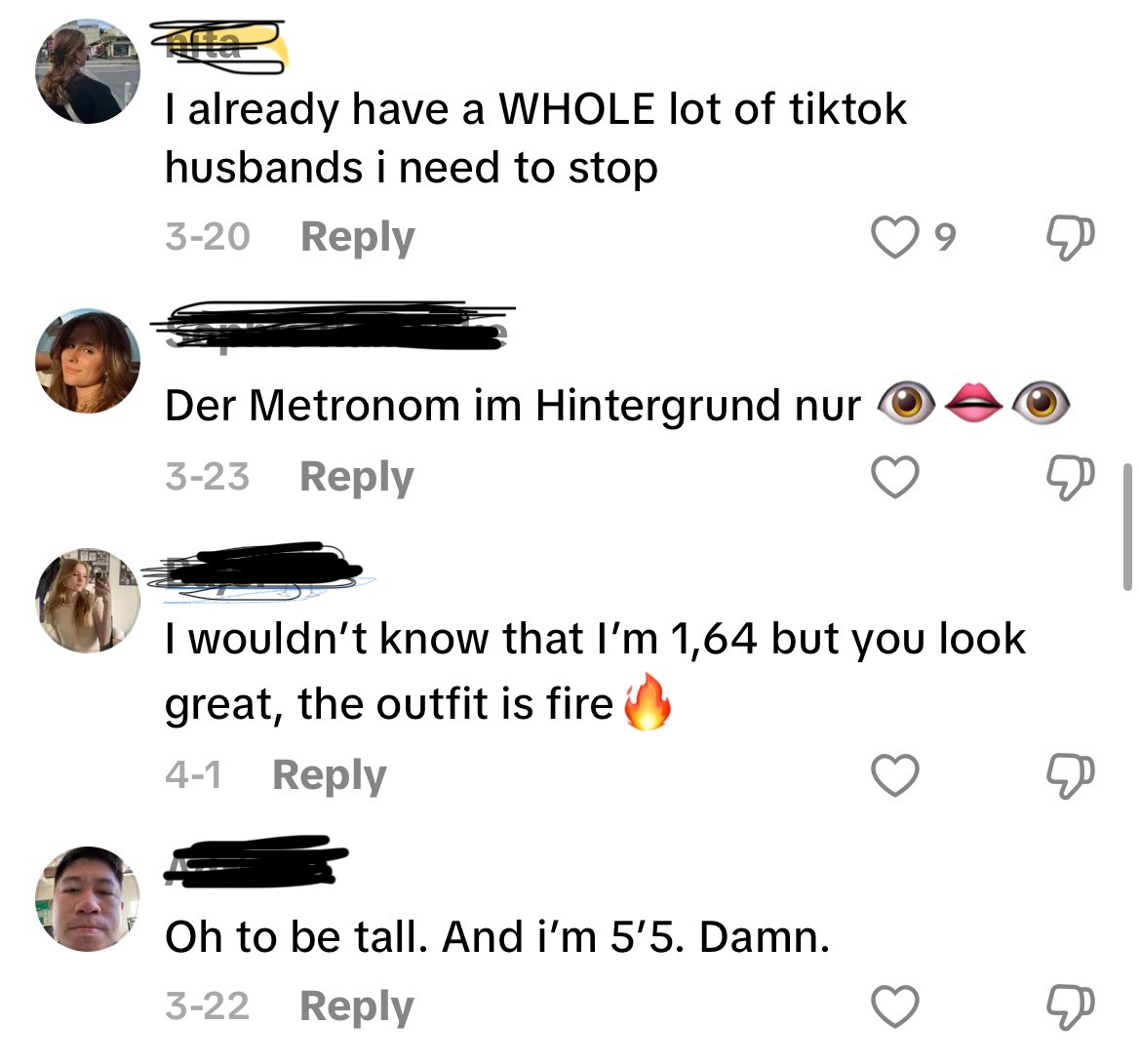
Task: Click the comments scrollbar handle
Action: [x=1127, y=527]
